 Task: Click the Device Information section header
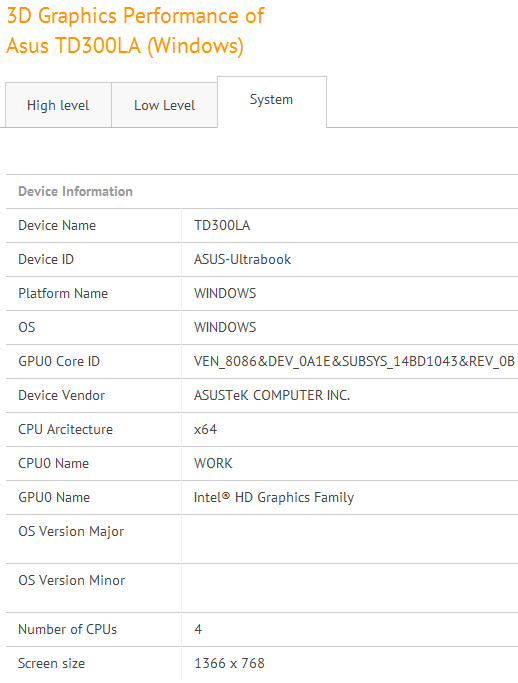(x=75, y=192)
